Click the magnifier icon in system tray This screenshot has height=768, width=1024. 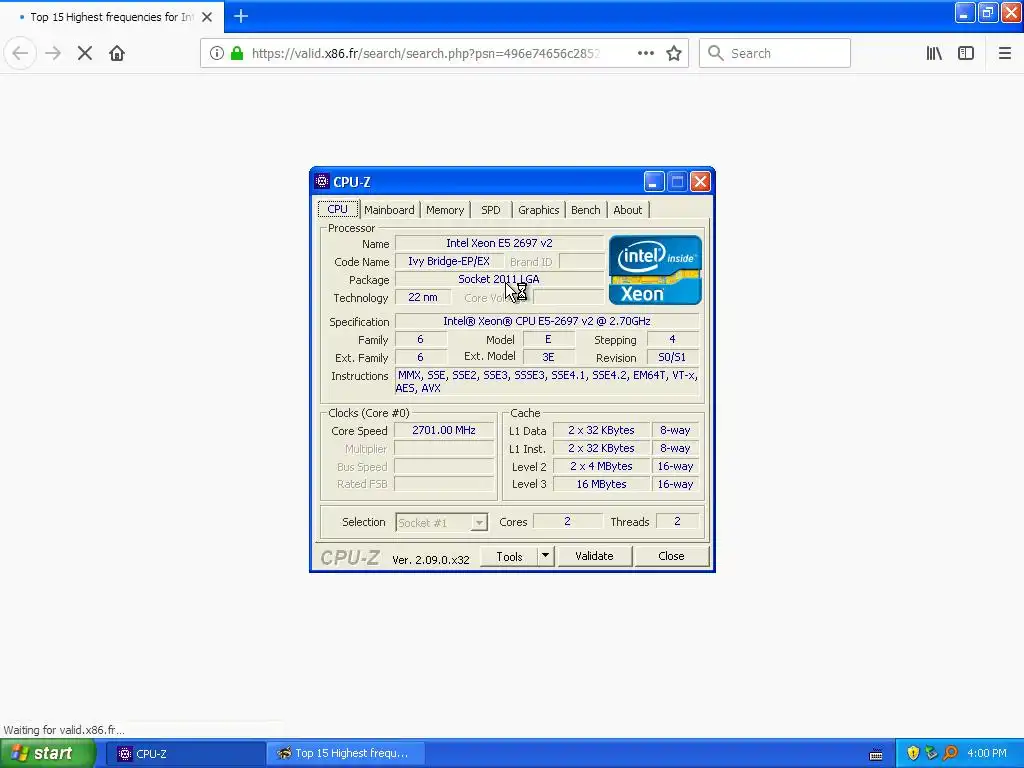click(x=950, y=753)
